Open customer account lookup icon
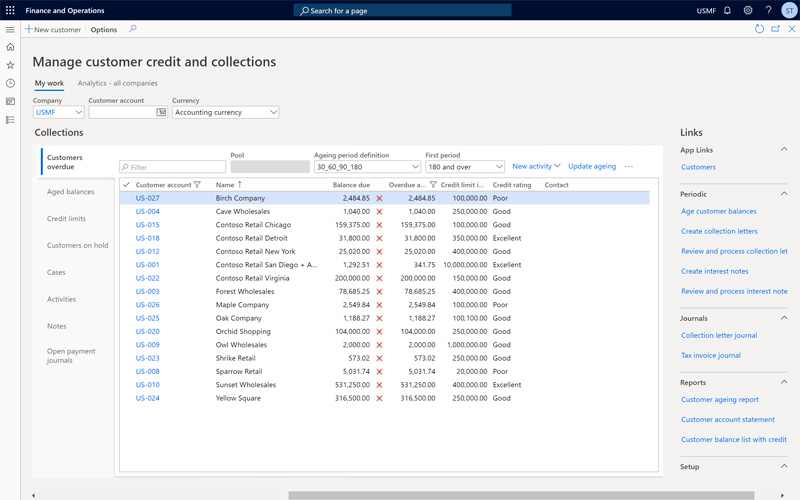The image size is (800, 500). pos(161,112)
